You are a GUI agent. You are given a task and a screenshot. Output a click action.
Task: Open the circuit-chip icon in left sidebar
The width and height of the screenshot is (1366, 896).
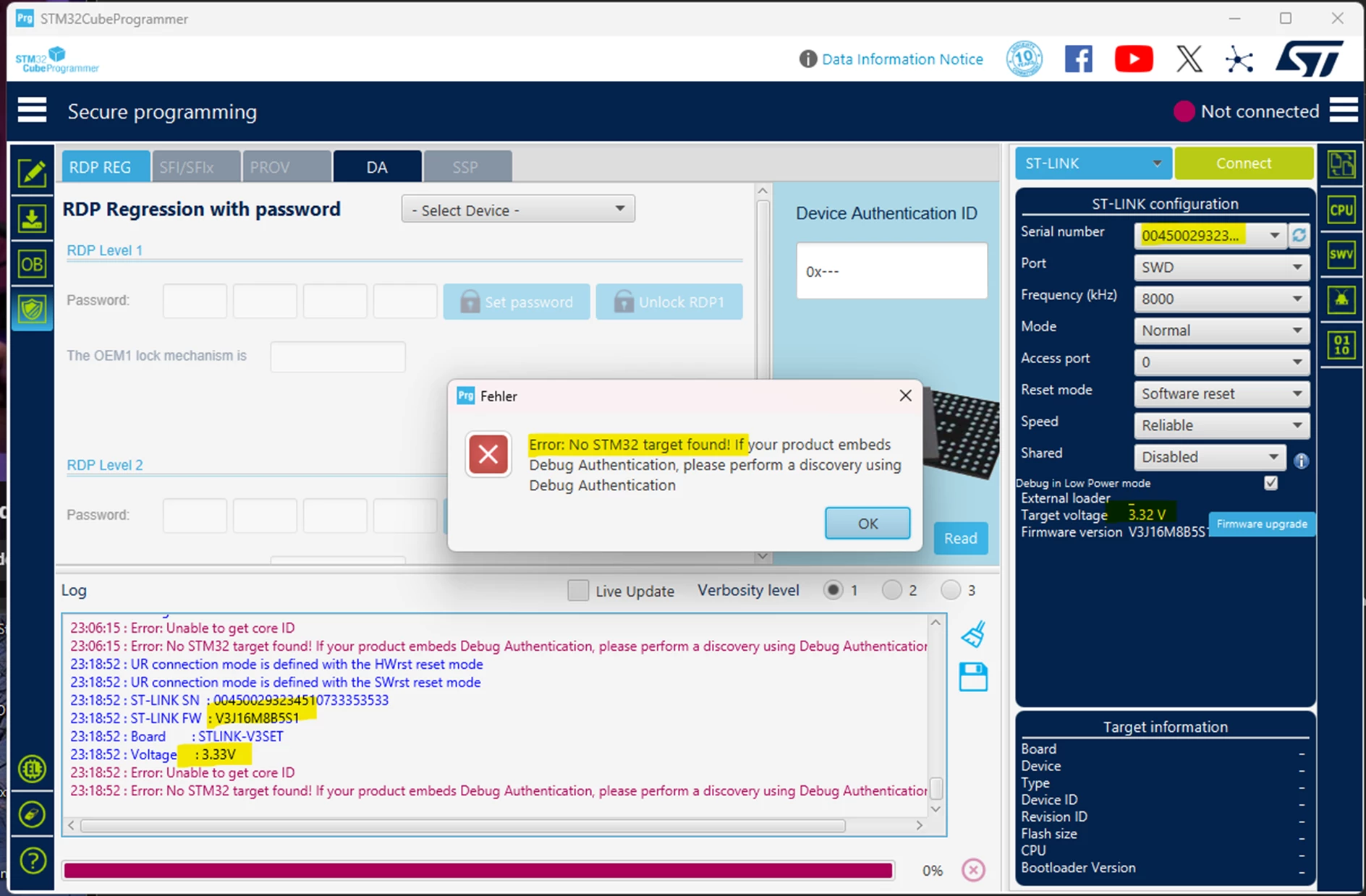33,769
